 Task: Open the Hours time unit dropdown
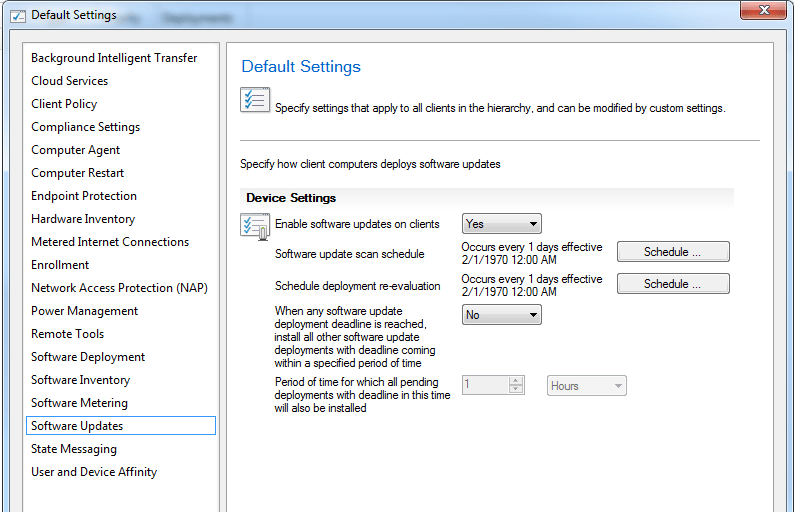click(586, 386)
